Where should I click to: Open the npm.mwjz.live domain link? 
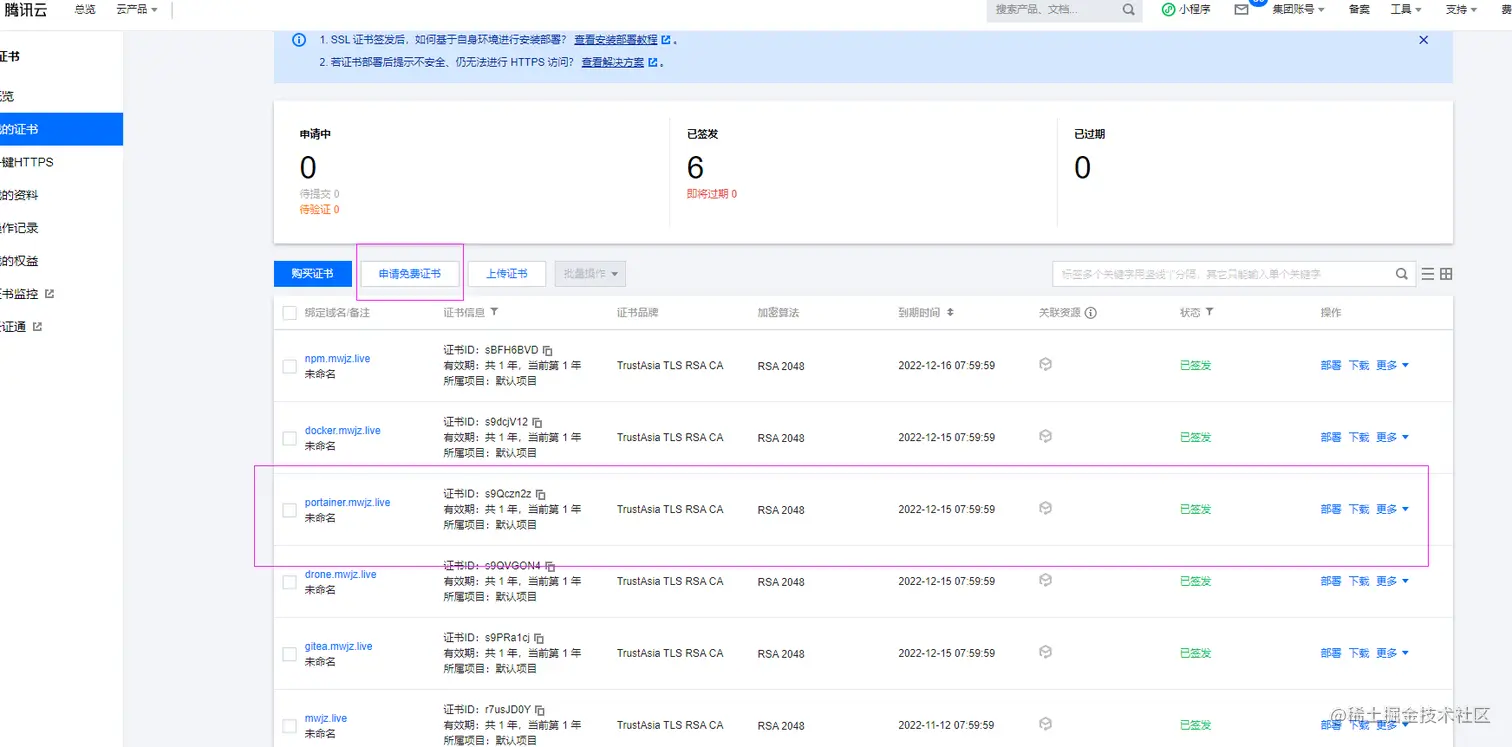click(x=337, y=358)
